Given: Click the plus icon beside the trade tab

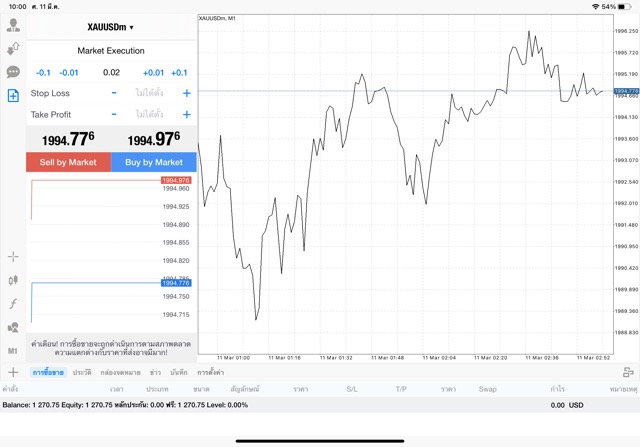Looking at the screenshot, I should pyautogui.click(x=13, y=372).
